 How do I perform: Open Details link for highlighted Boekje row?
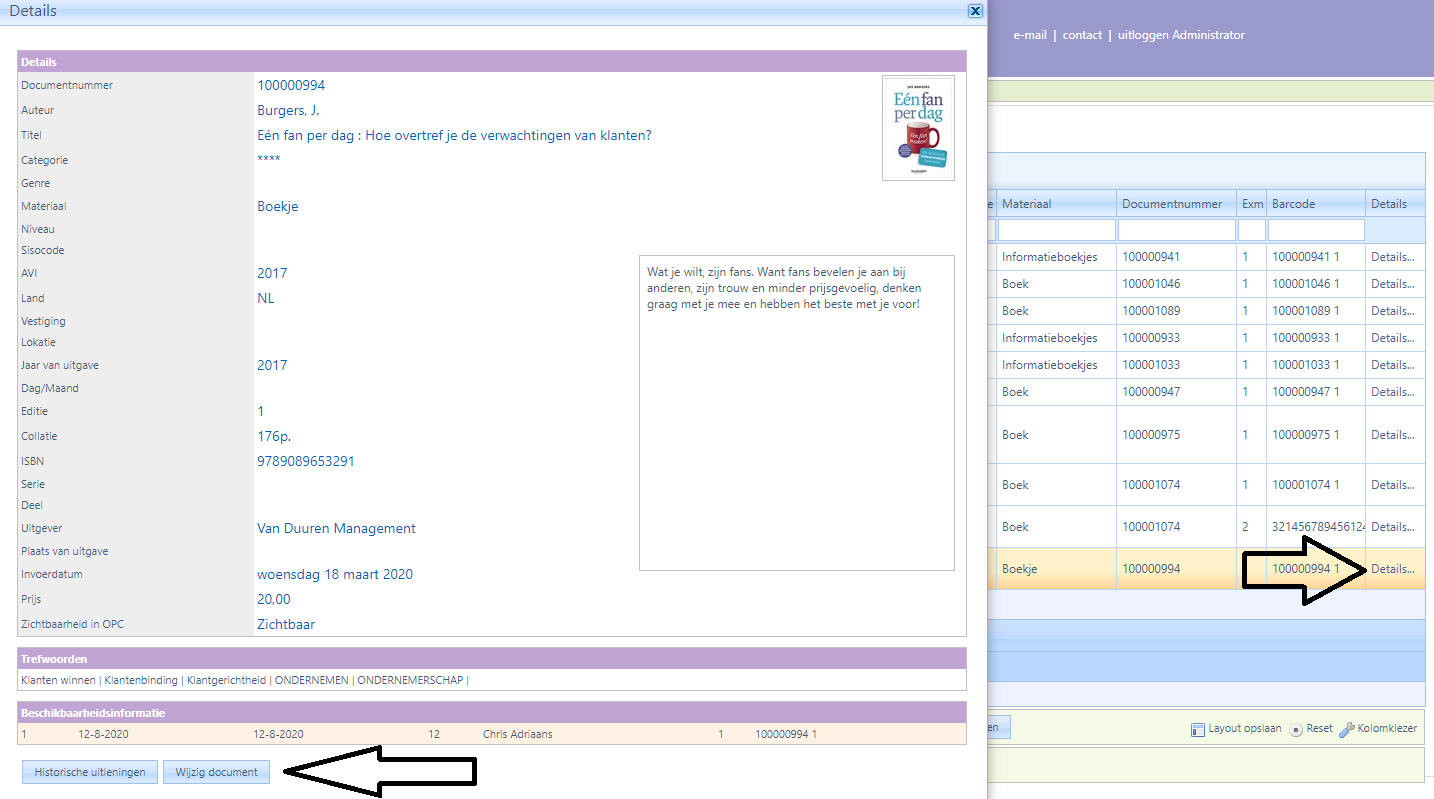[x=1392, y=569]
